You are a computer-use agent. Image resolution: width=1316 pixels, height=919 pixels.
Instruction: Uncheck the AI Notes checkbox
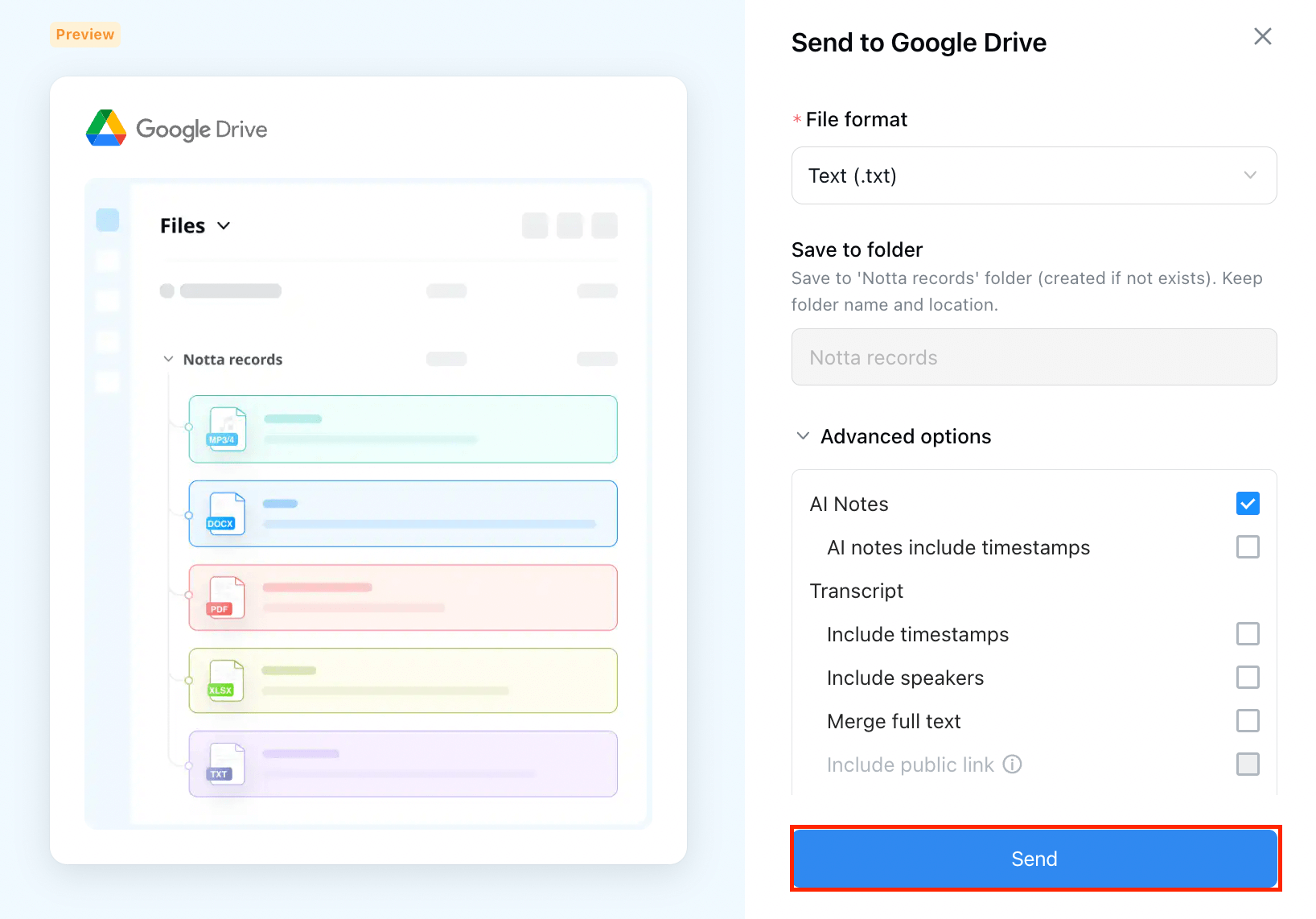(x=1248, y=504)
